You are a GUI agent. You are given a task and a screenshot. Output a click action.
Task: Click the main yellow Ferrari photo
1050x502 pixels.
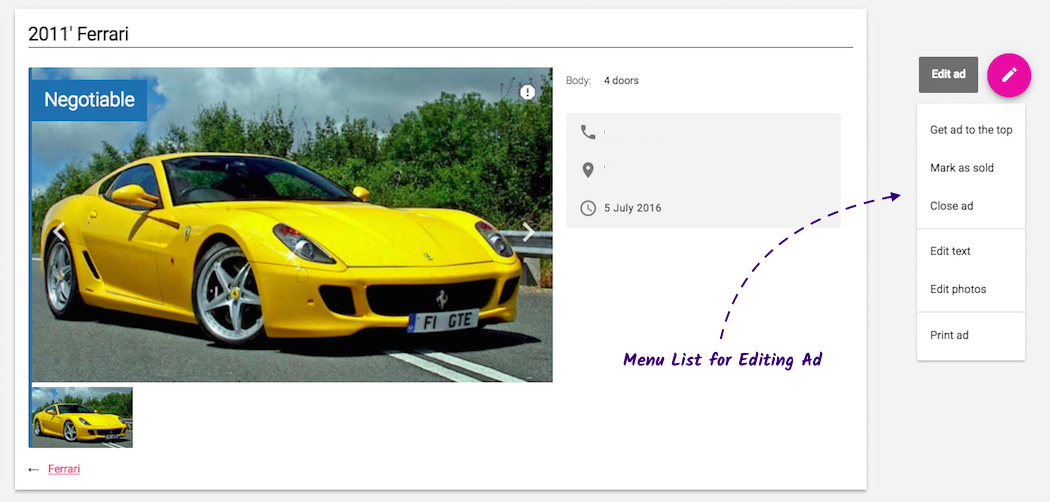291,225
